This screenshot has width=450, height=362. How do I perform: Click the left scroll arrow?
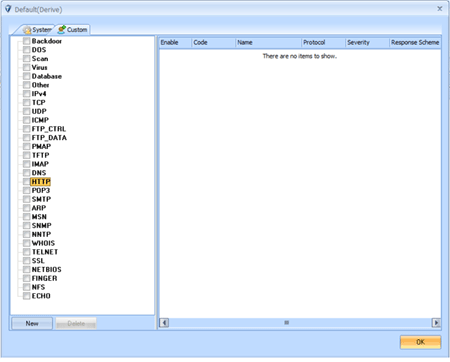point(164,323)
